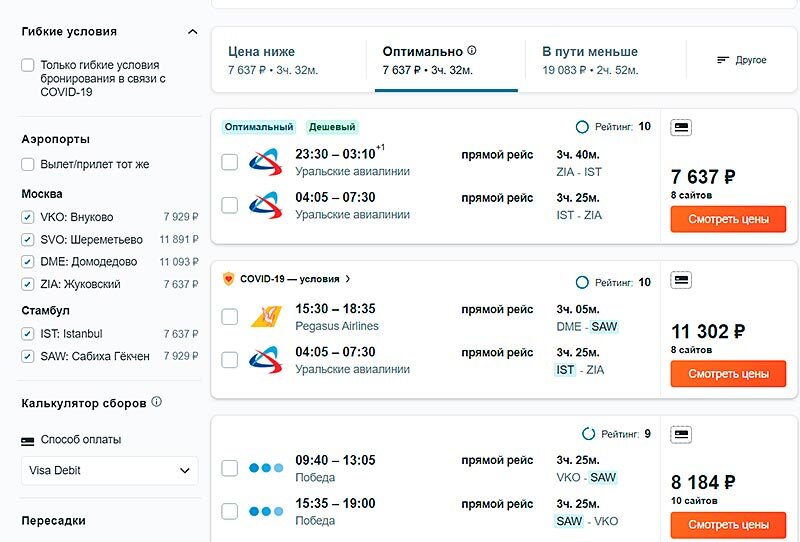The height and width of the screenshot is (542, 800).
Task: Open the Другое sorting options
Action: coord(742,60)
